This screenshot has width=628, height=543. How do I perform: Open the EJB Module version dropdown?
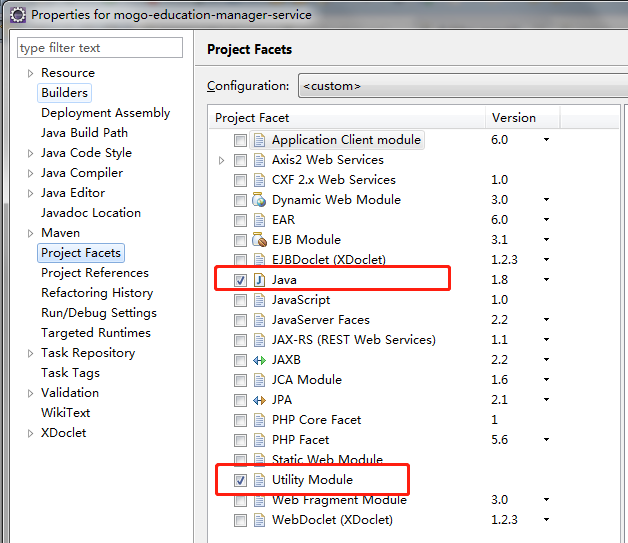(546, 239)
